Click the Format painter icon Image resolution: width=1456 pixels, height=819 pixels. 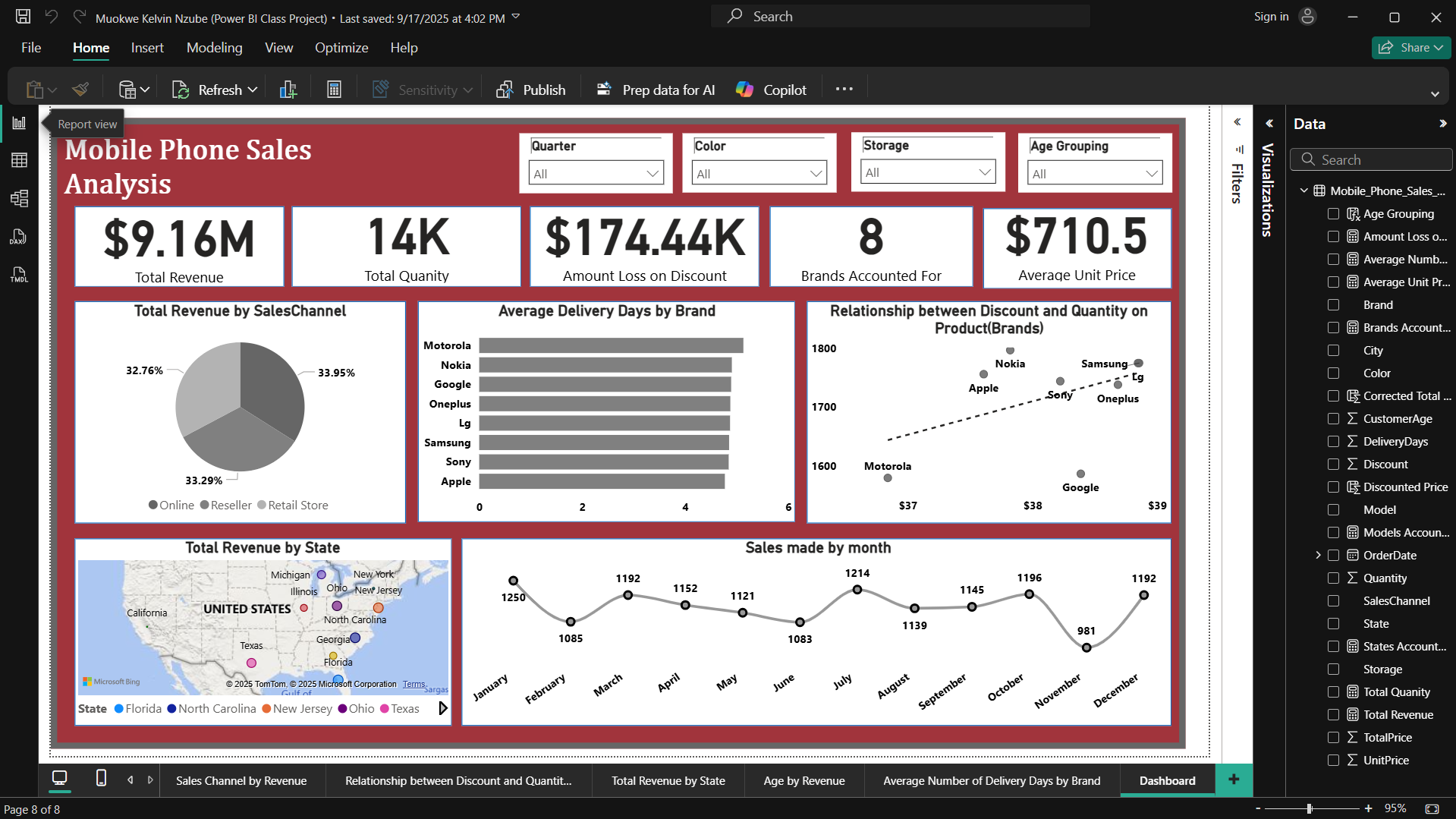[80, 90]
